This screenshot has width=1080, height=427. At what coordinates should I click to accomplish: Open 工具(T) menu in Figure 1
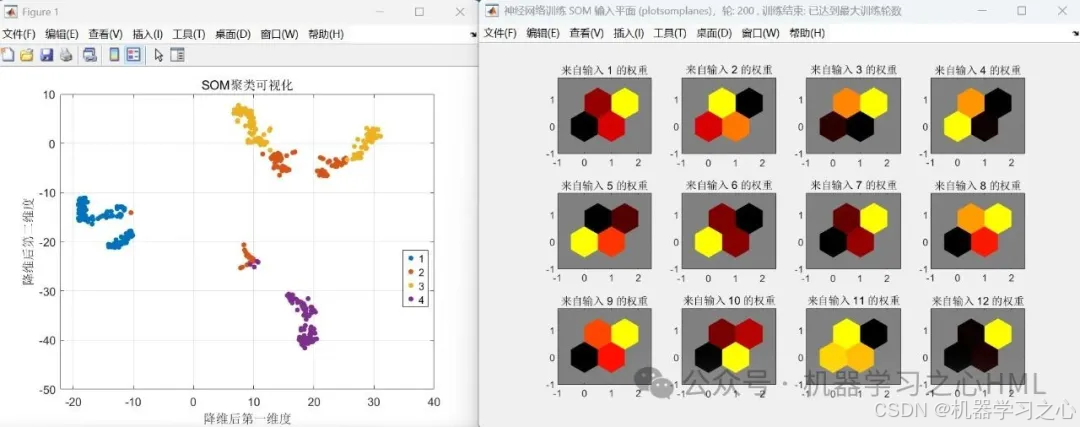point(189,34)
